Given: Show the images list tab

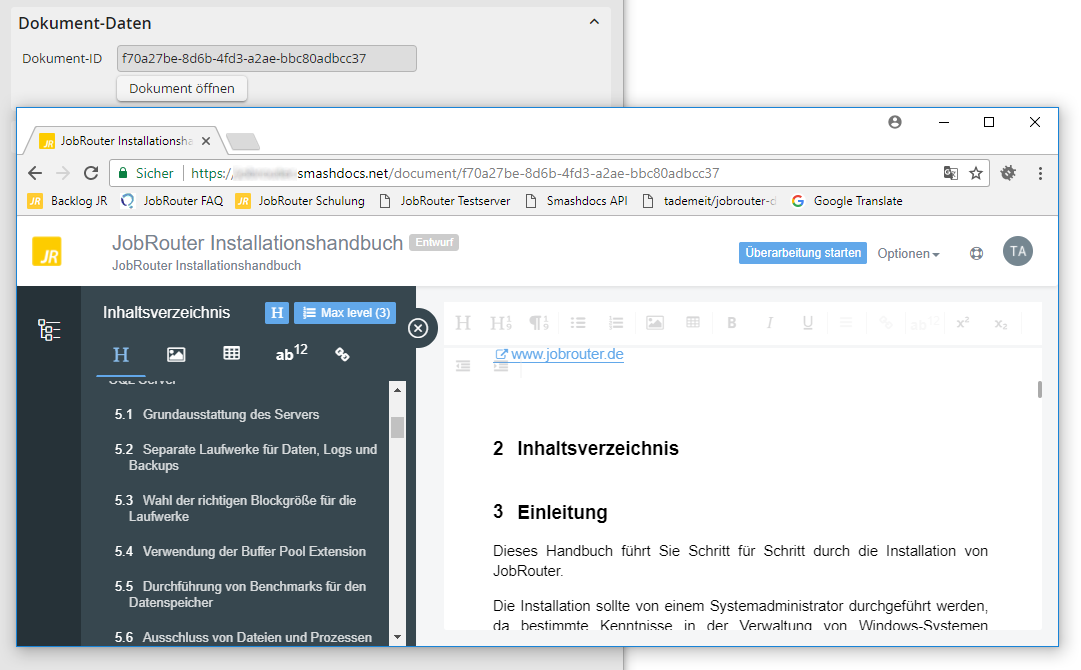Looking at the screenshot, I should 176,354.
